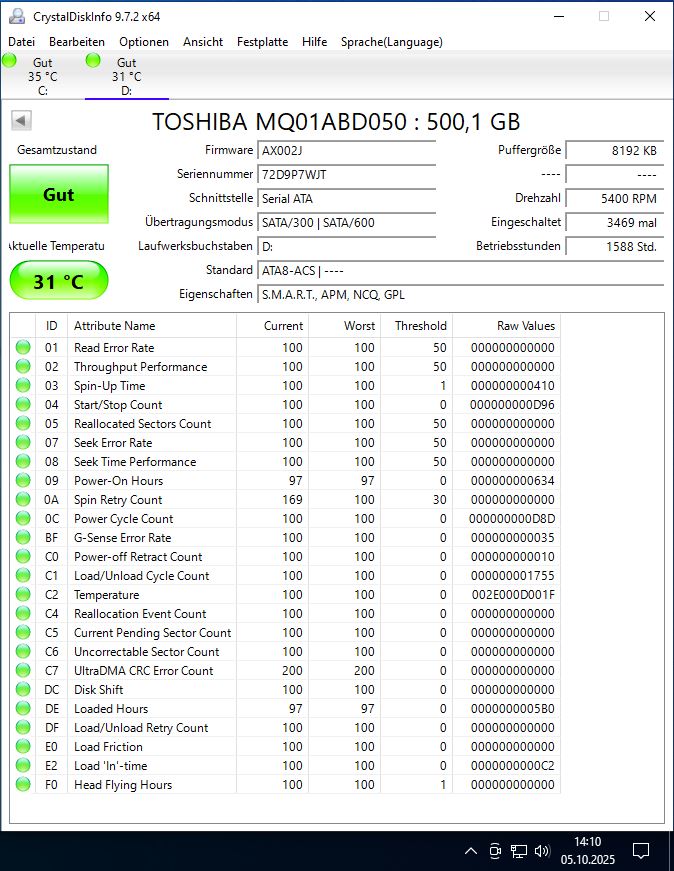Viewport: 674px width, 871px height.
Task: Open the Sprache(Language) menu
Action: point(392,42)
